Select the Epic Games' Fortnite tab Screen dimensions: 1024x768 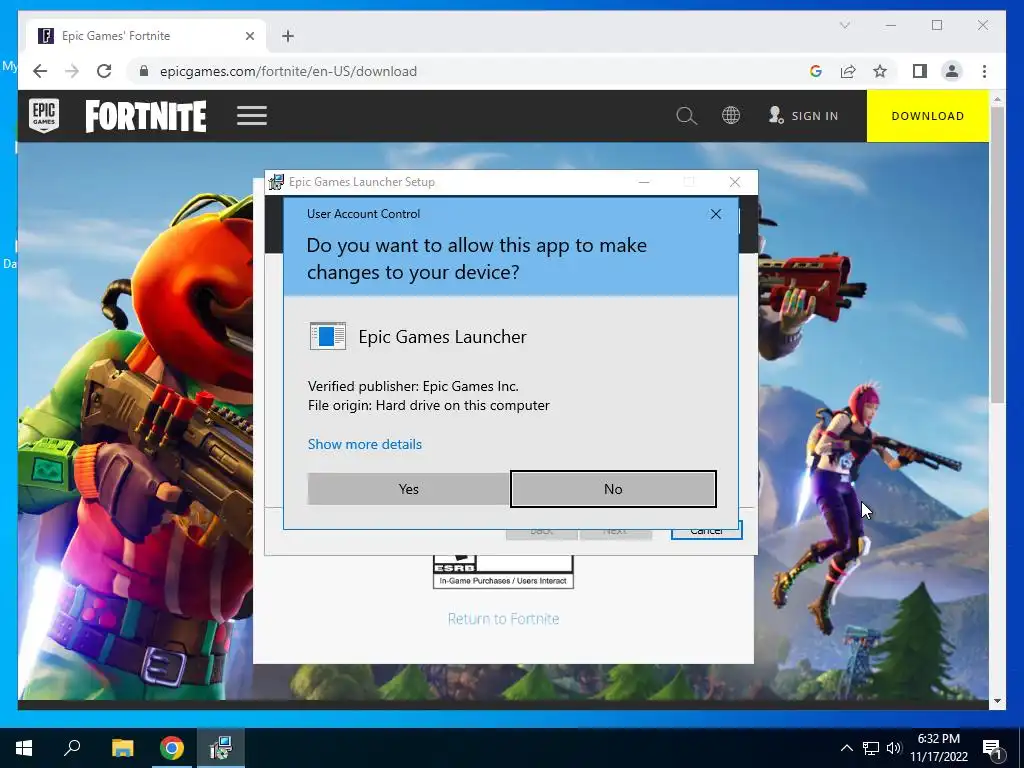pos(145,36)
